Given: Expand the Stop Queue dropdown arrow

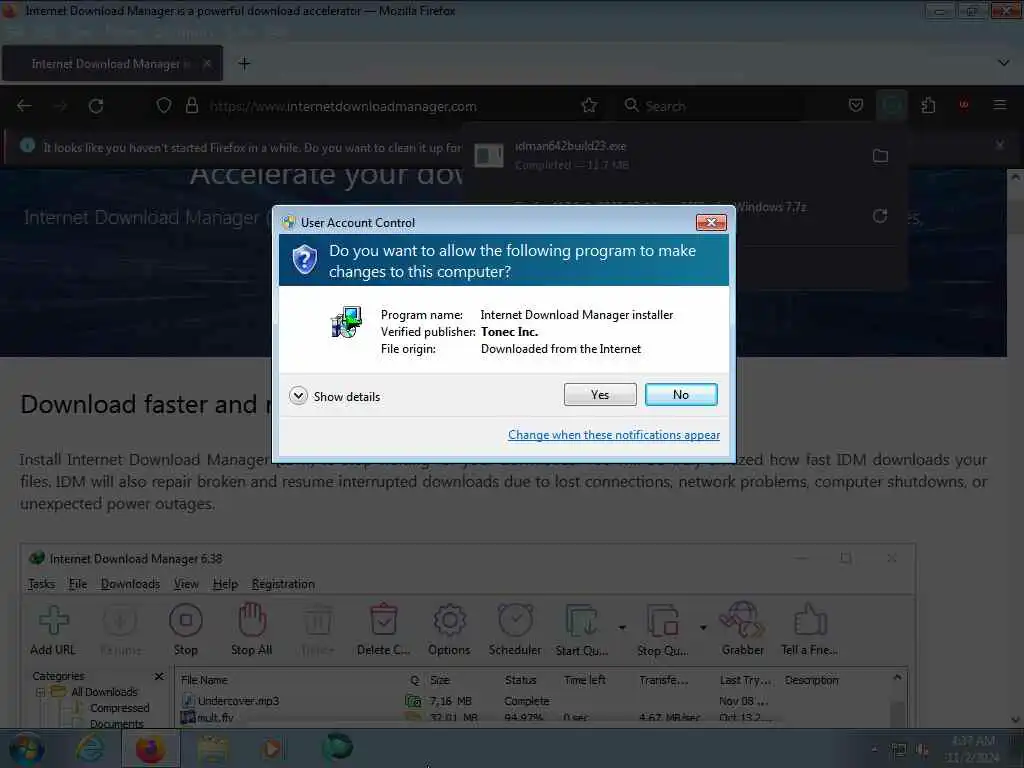Looking at the screenshot, I should 703,628.
